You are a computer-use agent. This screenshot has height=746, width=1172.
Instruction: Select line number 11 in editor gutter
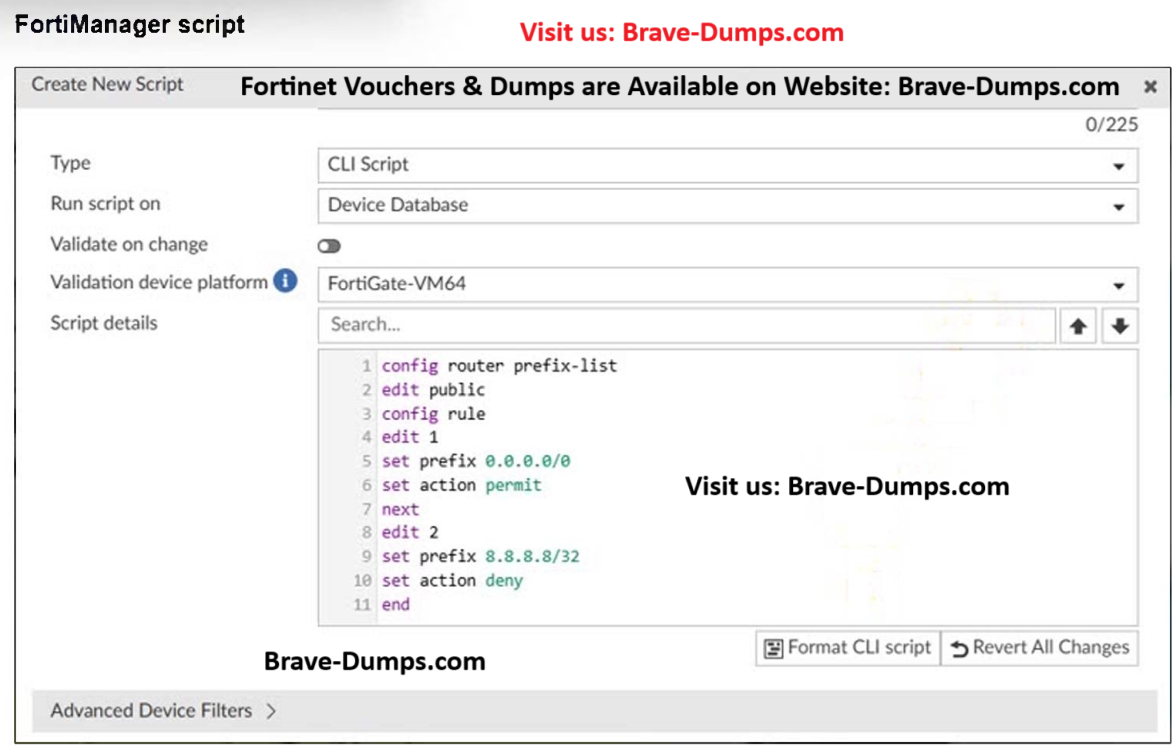(x=362, y=605)
